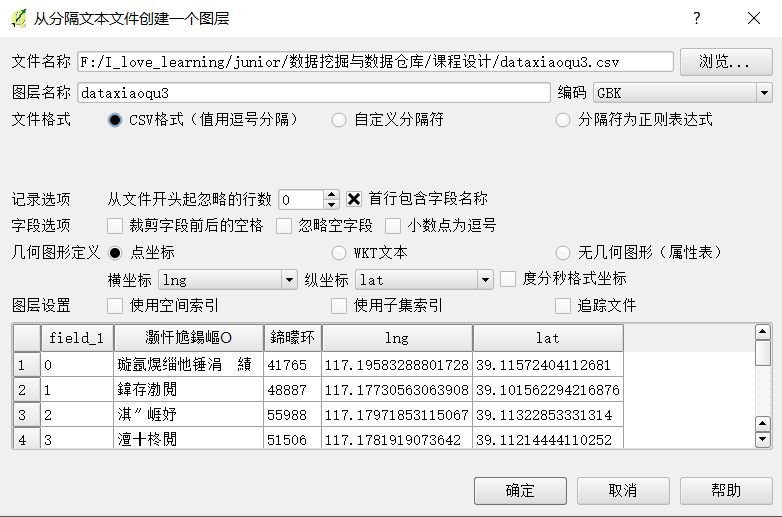
Task: Select 分隔符为正则表达式 radio option
Action: (563, 120)
